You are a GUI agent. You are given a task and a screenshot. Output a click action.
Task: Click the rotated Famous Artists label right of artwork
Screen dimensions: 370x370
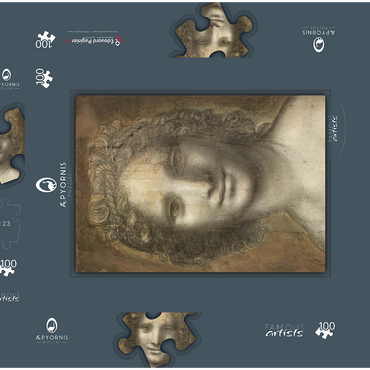[333, 128]
